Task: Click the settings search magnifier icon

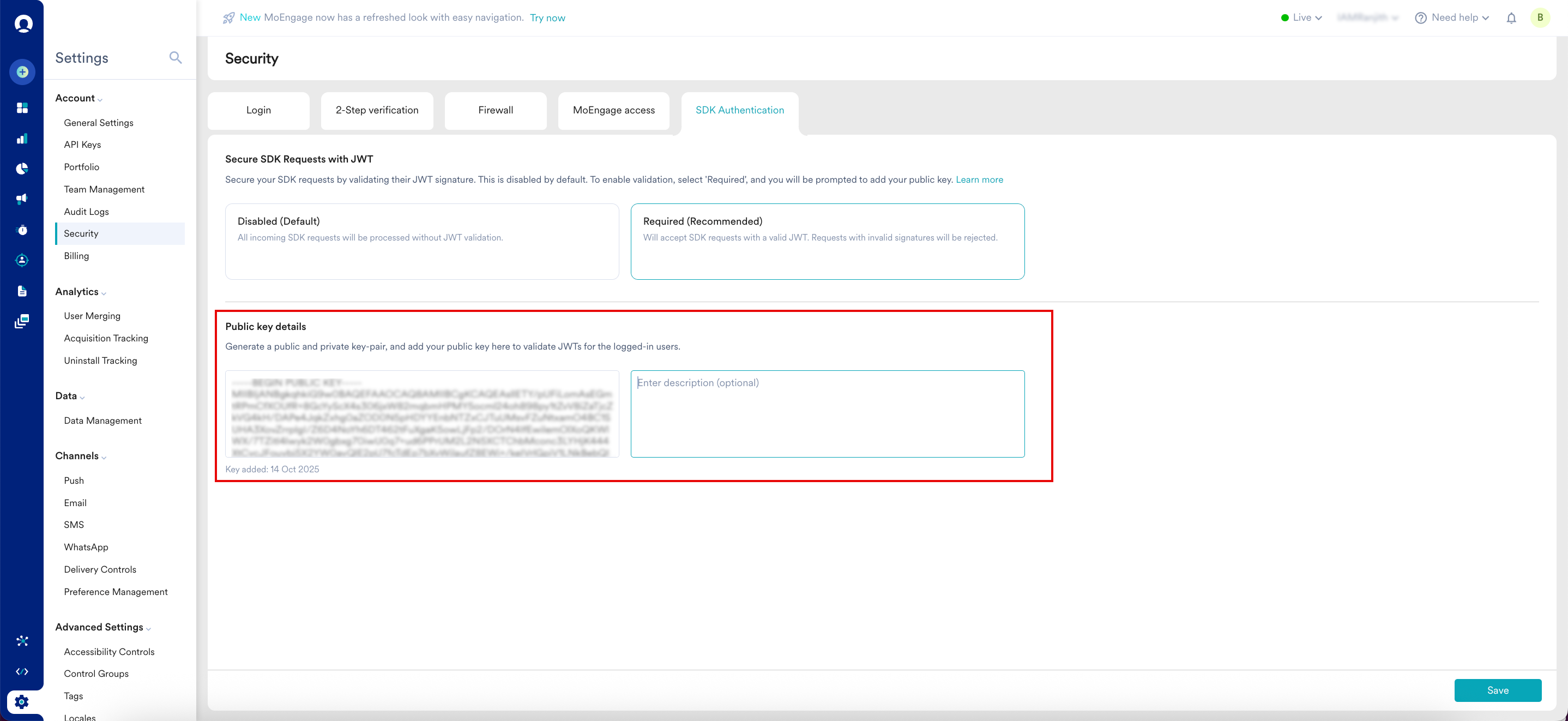Action: 176,58
